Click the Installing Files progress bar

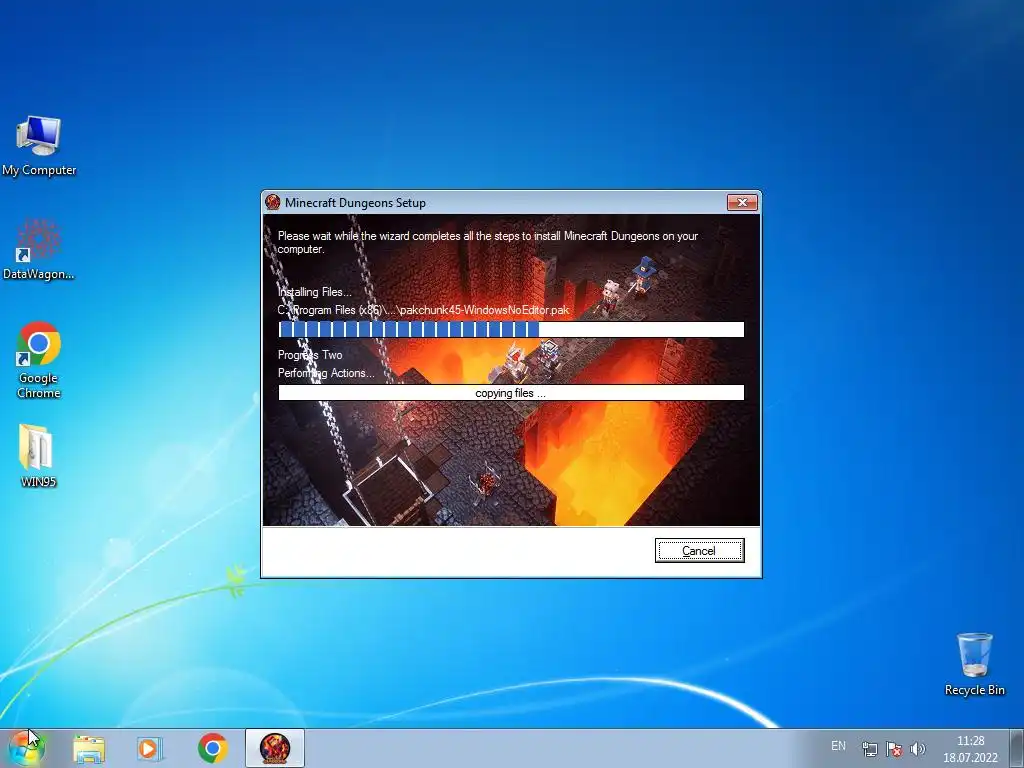pos(511,330)
